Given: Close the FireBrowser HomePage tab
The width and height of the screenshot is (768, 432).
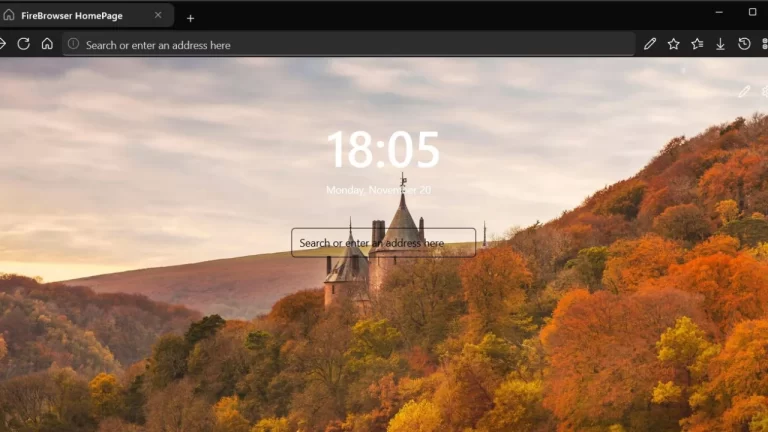Looking at the screenshot, I should [158, 15].
